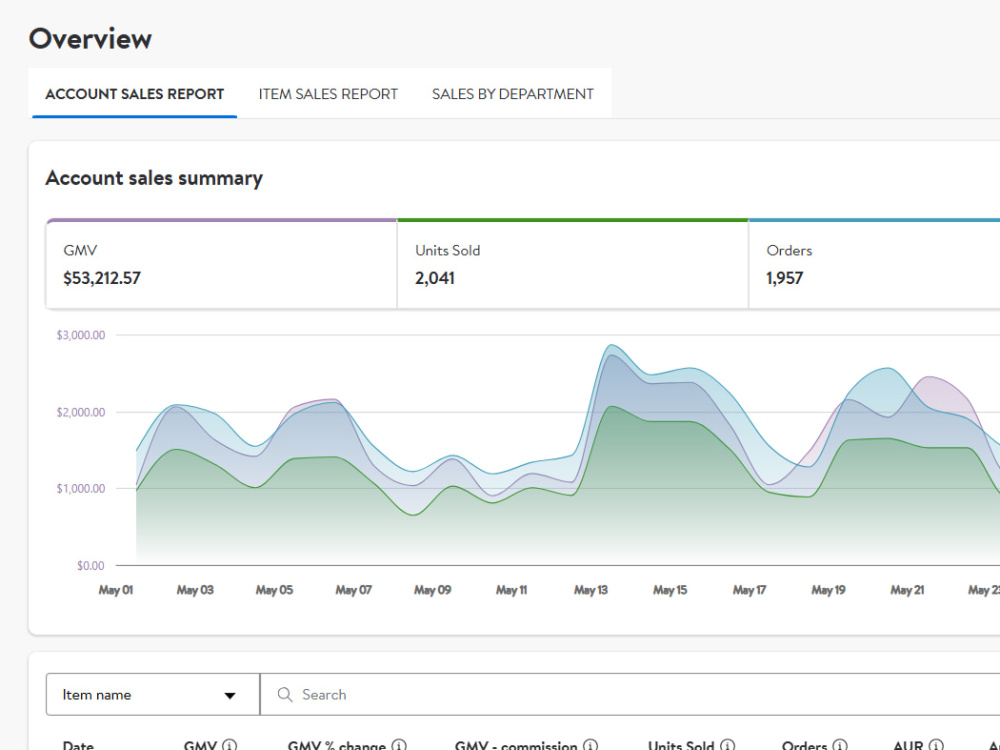Click the $1,000.00 axis label
1000x750 pixels.
(81, 489)
